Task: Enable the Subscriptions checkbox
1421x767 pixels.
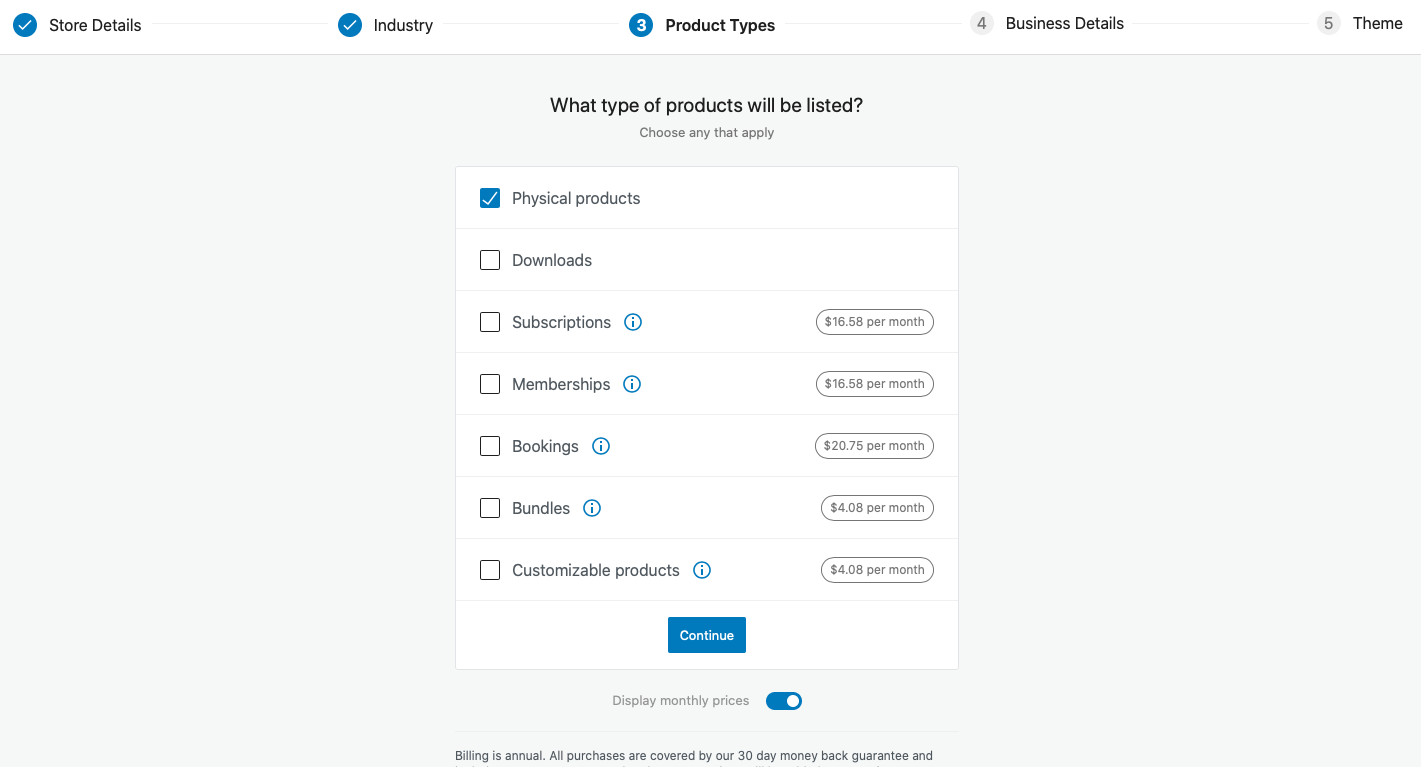Action: (490, 322)
